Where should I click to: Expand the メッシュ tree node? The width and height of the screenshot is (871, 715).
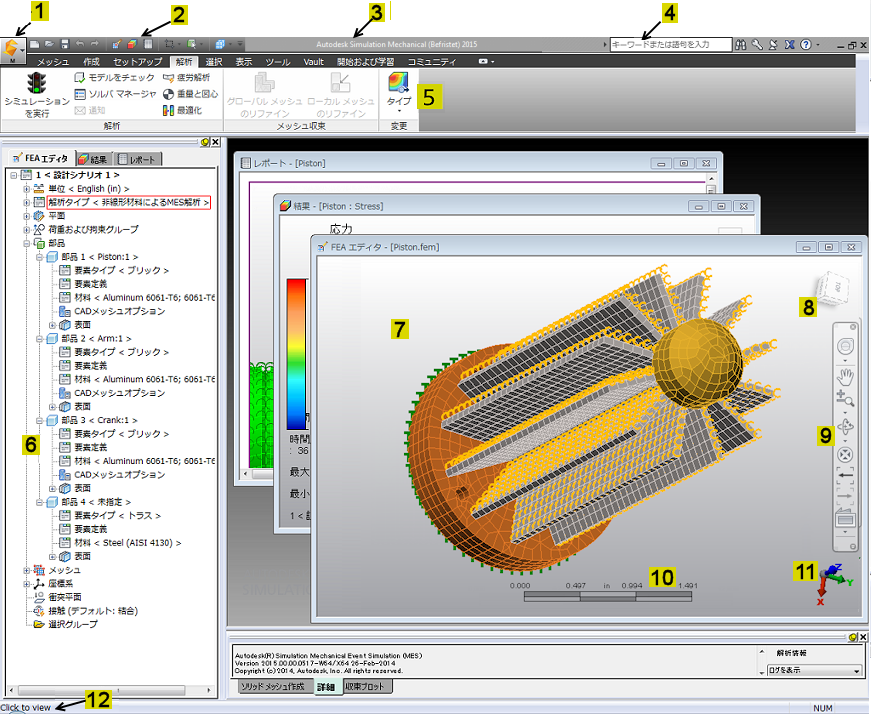click(x=26, y=571)
